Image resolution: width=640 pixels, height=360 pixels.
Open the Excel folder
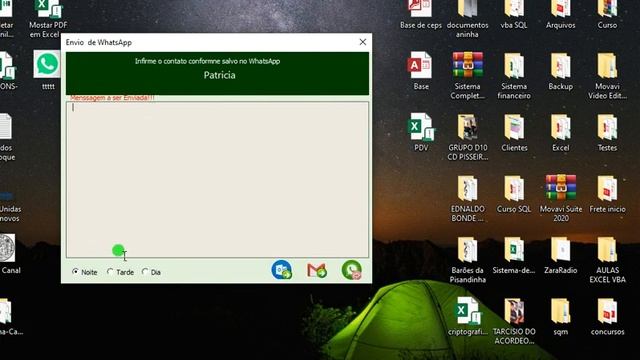point(560,132)
